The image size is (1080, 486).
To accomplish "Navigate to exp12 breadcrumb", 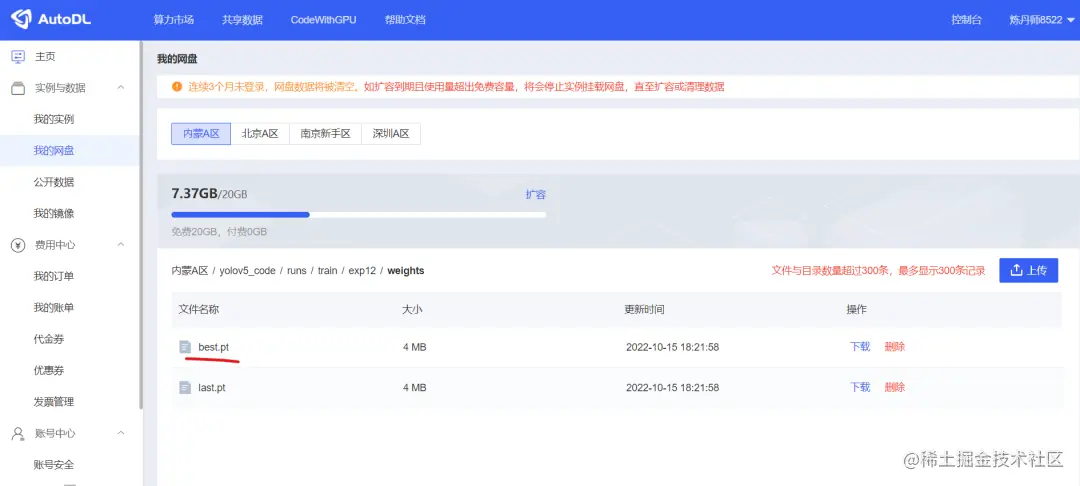I will click(362, 271).
